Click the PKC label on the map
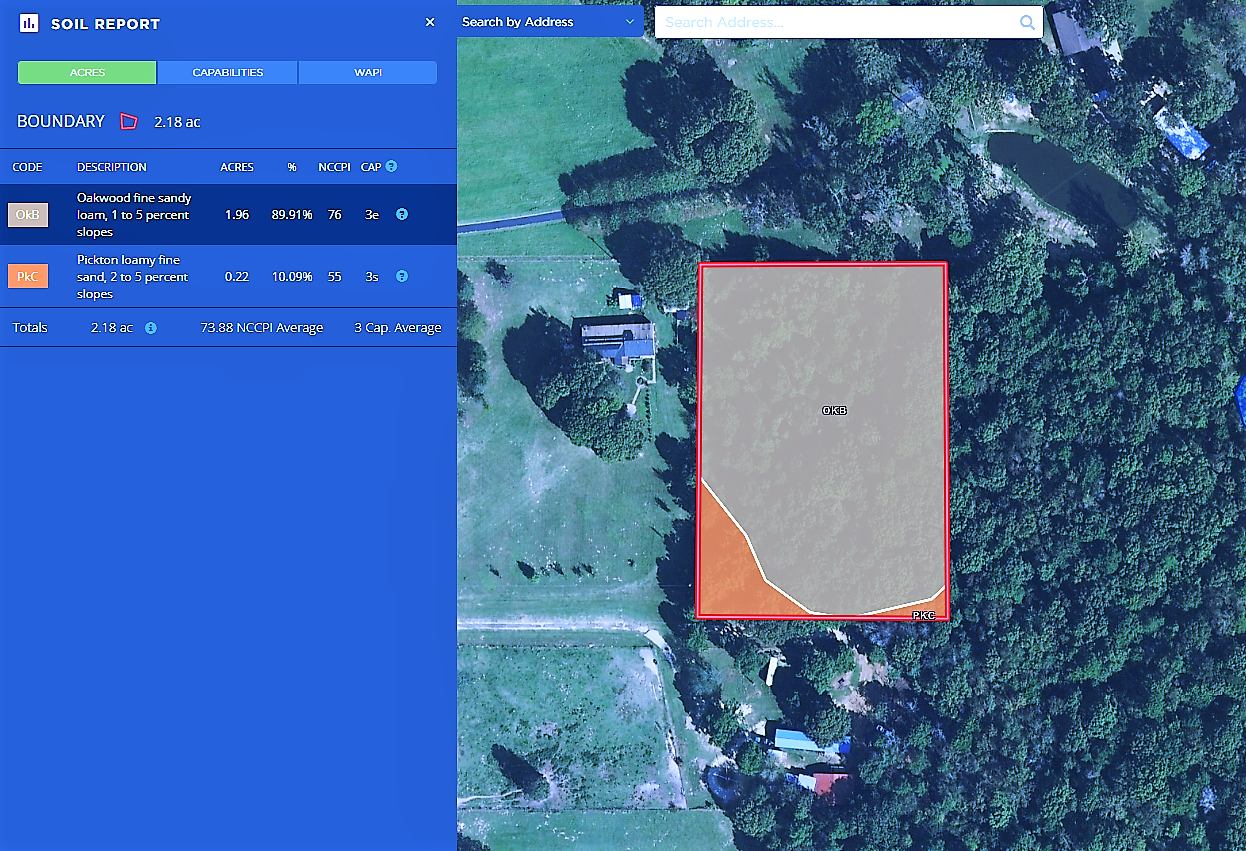 [923, 615]
